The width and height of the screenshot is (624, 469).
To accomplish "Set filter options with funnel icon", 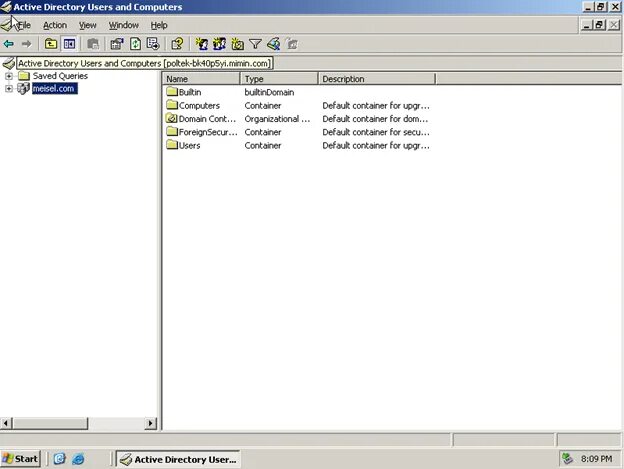I will pyautogui.click(x=255, y=44).
